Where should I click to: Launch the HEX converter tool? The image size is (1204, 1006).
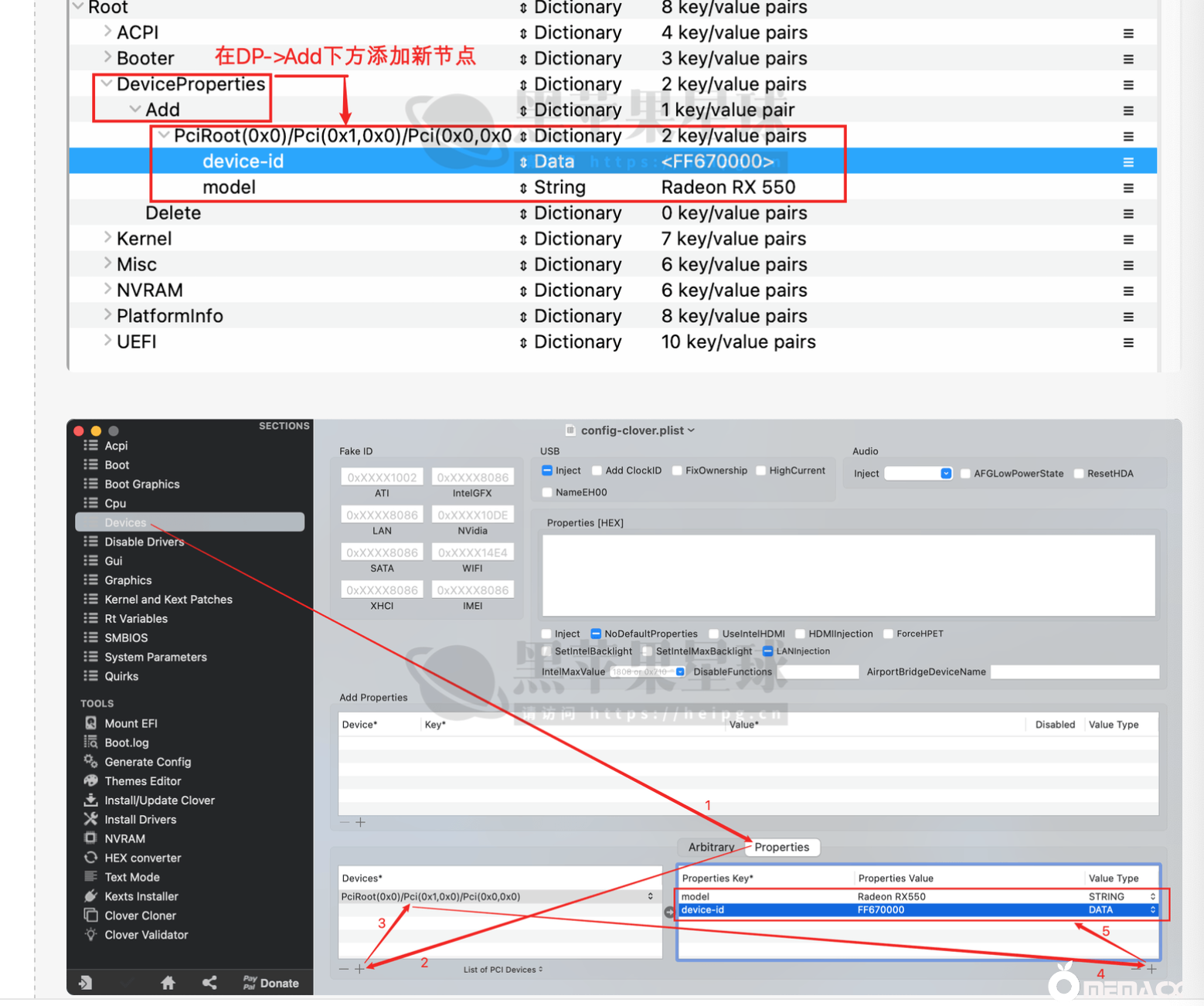pos(142,858)
